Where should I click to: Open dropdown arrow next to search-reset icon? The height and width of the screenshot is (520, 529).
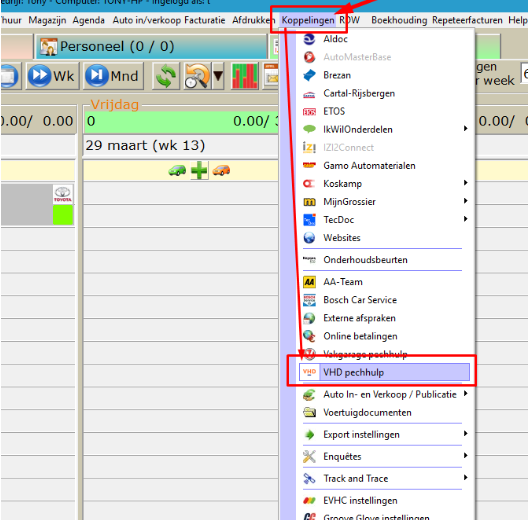218,76
